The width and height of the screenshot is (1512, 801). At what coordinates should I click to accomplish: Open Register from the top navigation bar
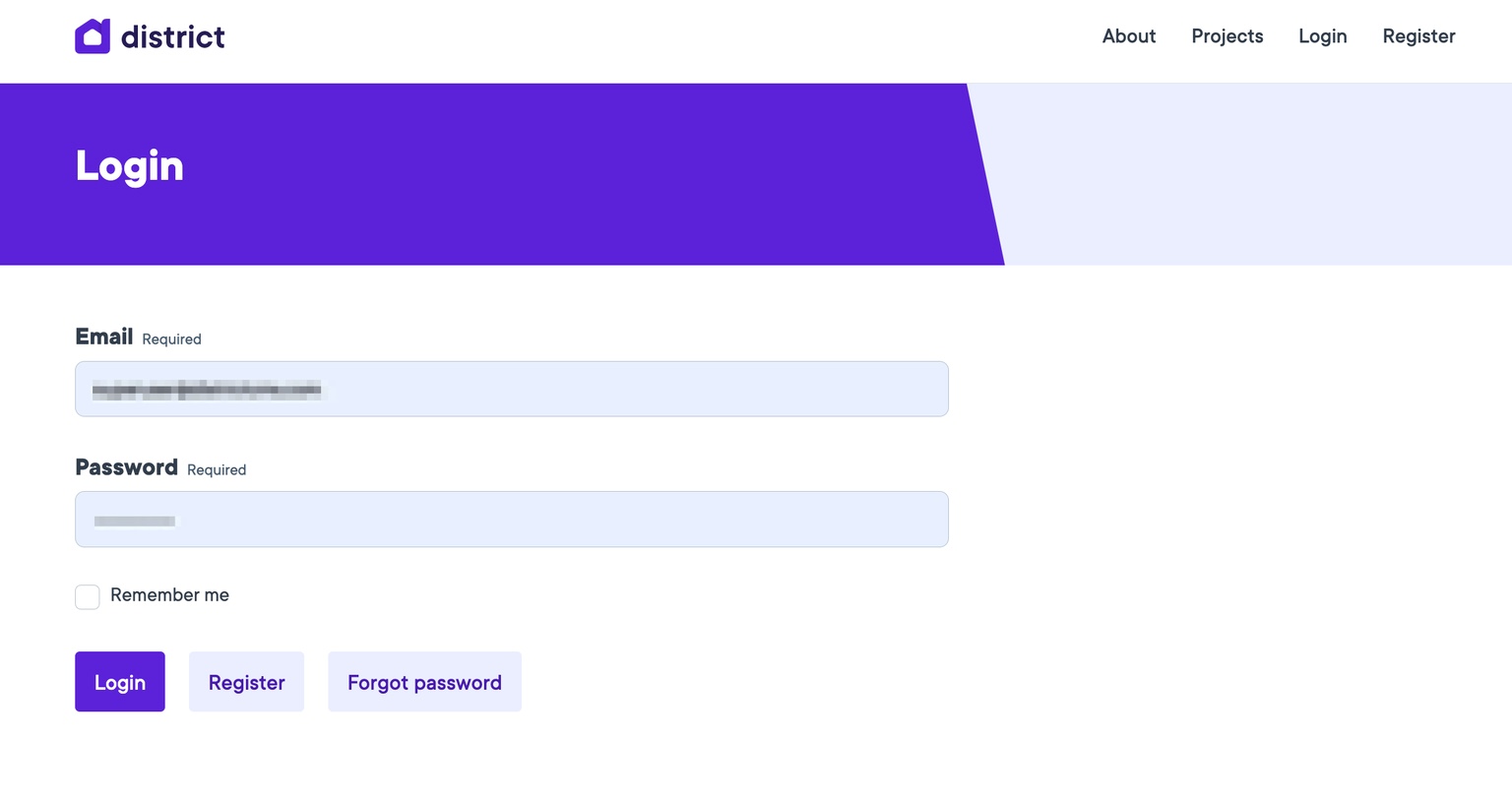click(1417, 36)
